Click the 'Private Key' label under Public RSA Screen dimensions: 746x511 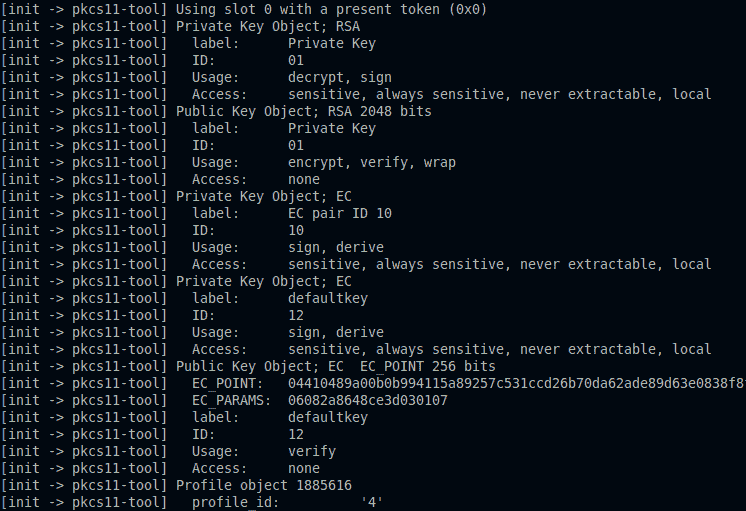[332, 128]
